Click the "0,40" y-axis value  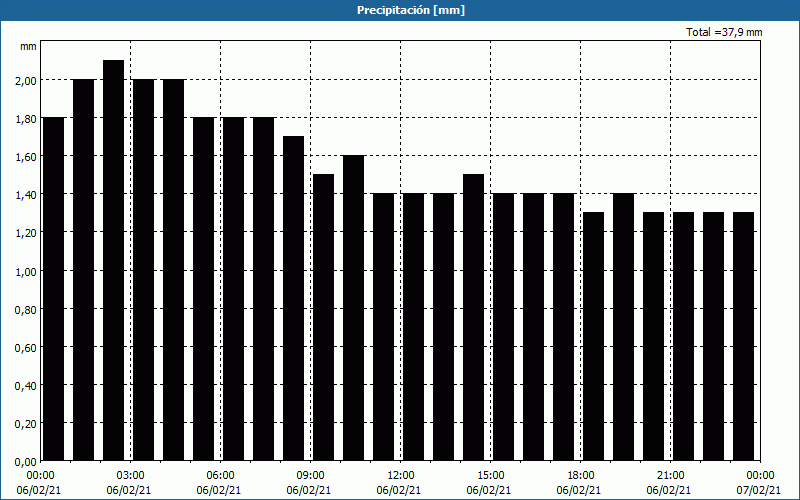point(26,385)
